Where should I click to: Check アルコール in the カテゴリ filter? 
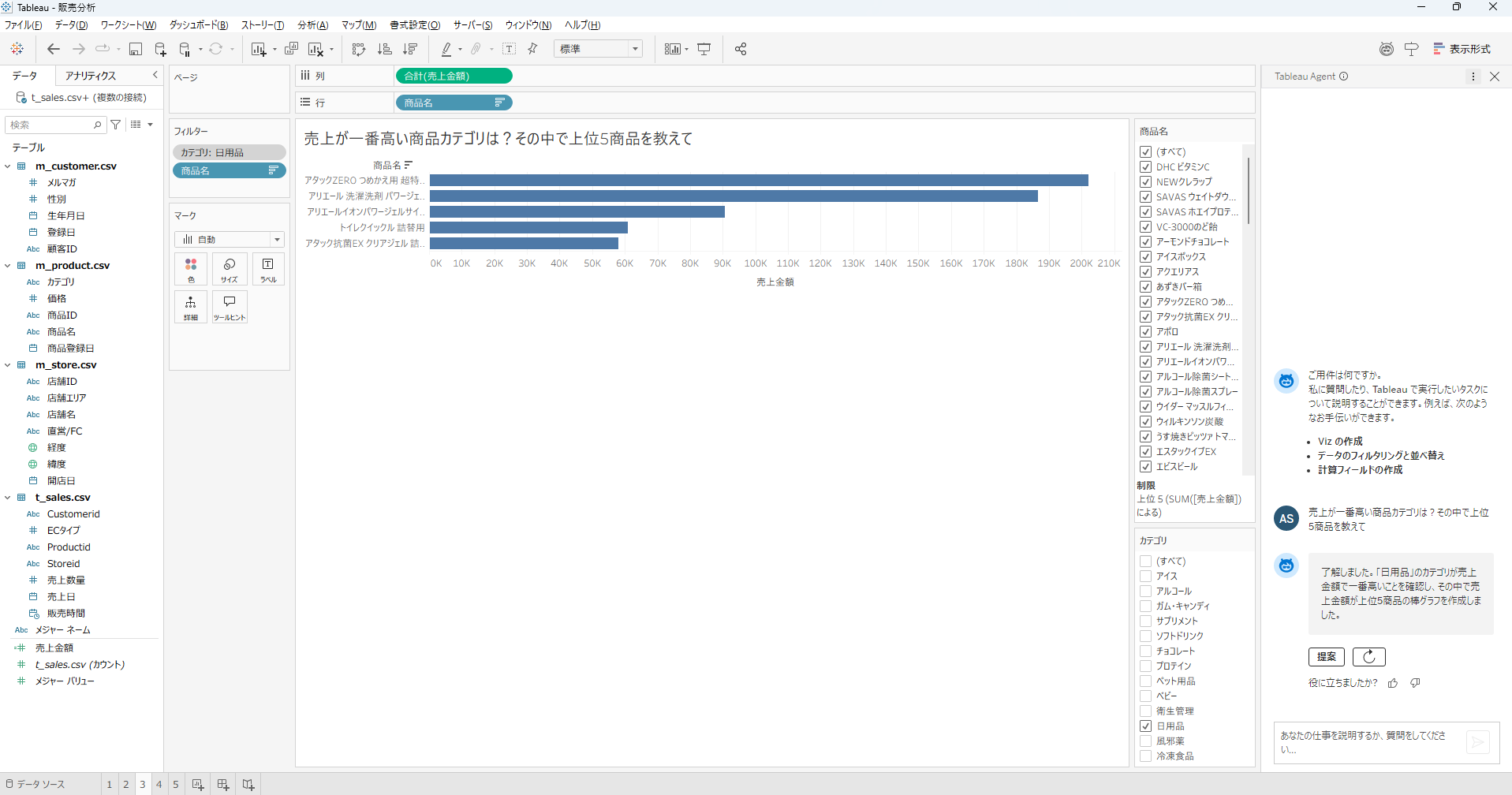click(1146, 592)
